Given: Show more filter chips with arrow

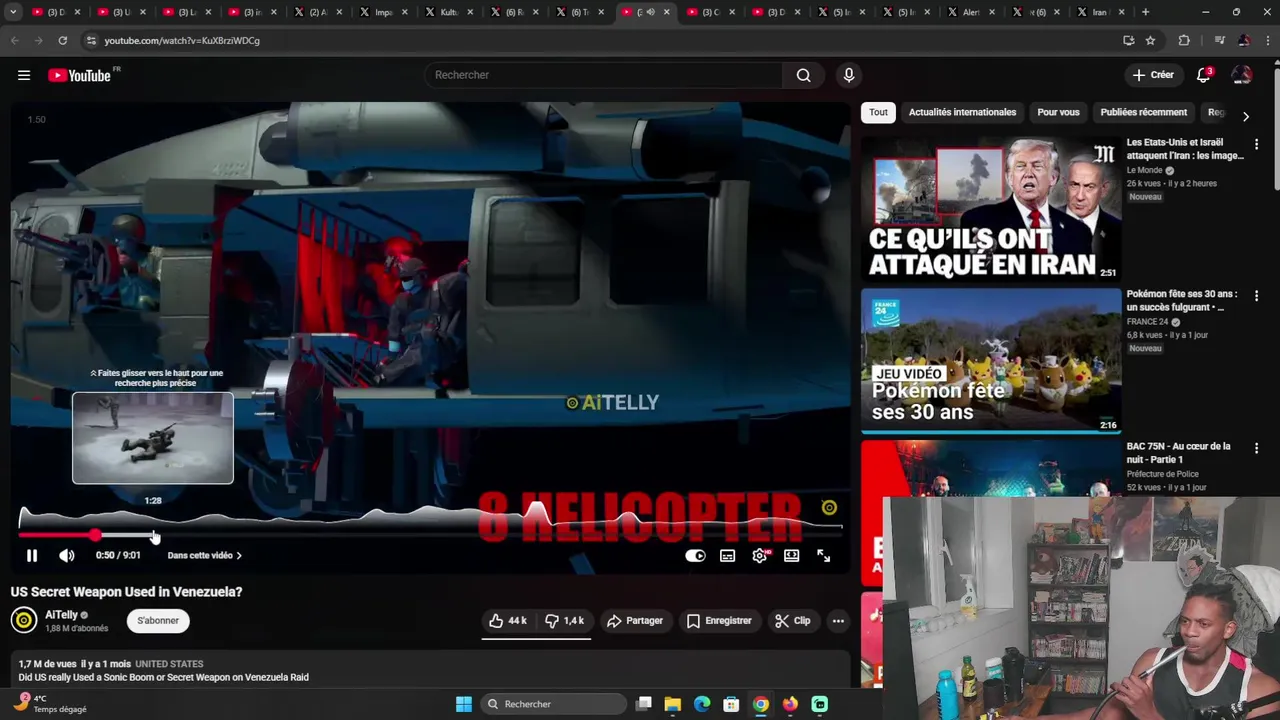Looking at the screenshot, I should point(1245,116).
